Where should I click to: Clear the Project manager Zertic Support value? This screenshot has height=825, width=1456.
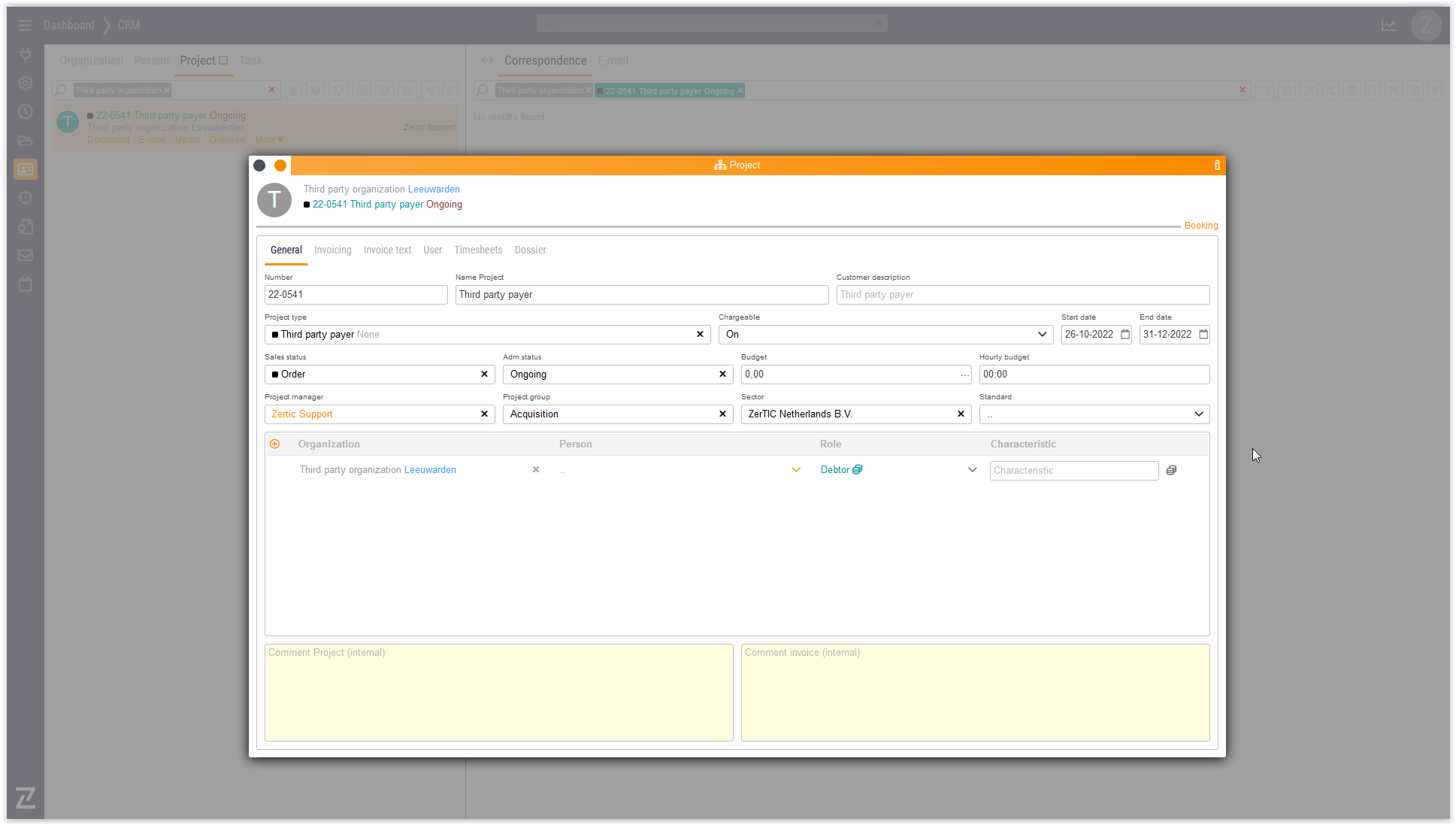[484, 414]
